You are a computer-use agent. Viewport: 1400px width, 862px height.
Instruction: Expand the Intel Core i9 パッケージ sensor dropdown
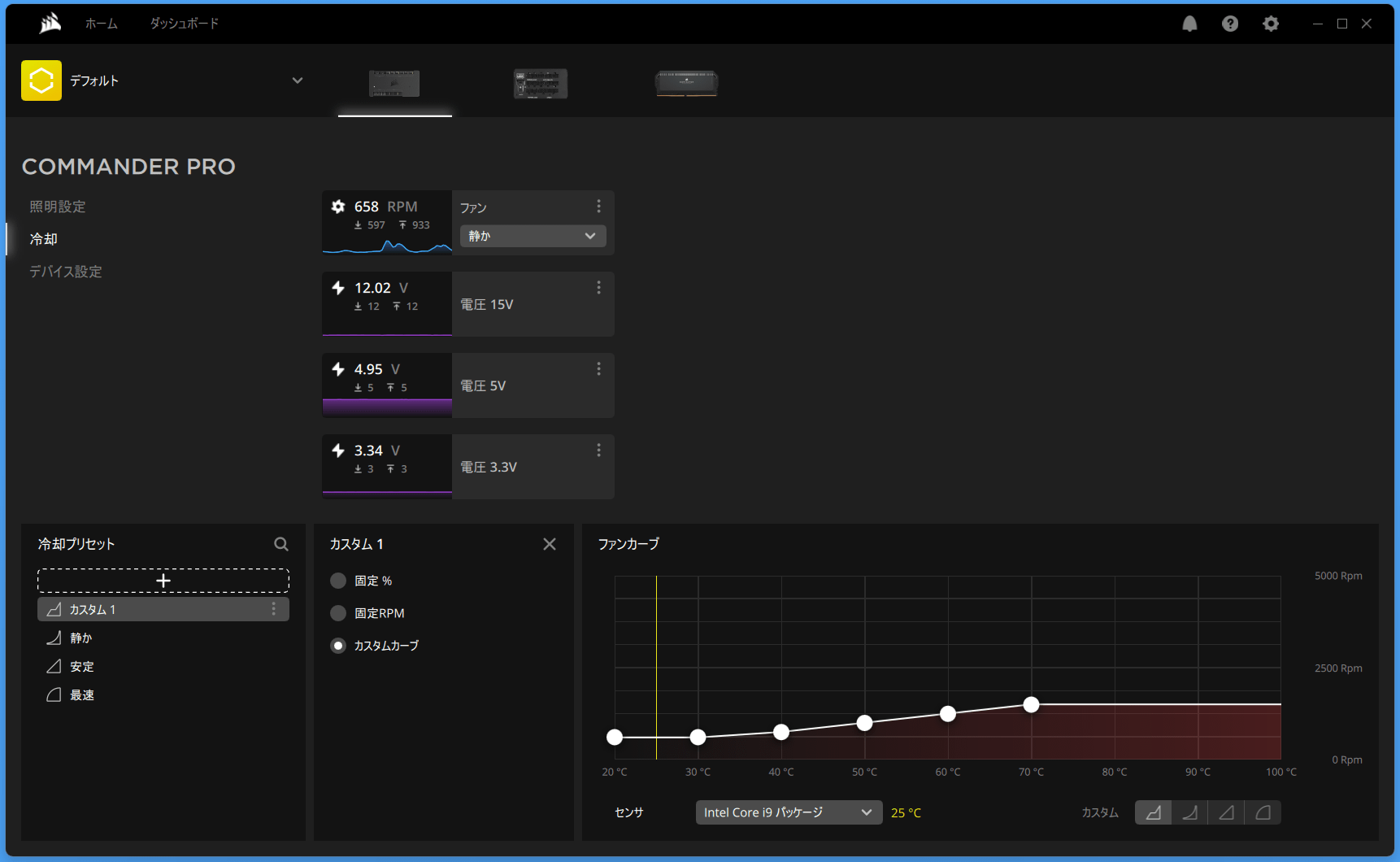[x=789, y=812]
